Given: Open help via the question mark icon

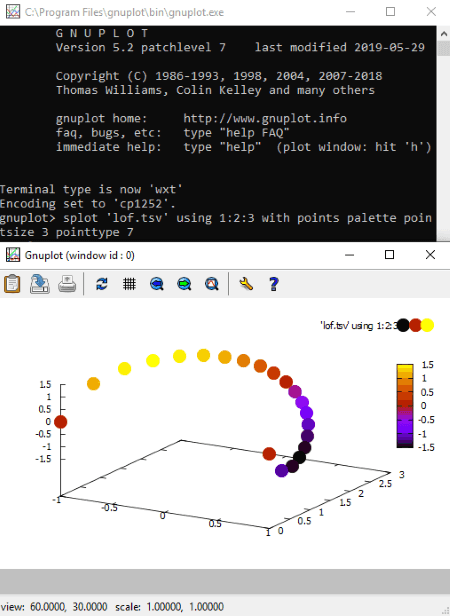Looking at the screenshot, I should click(x=274, y=284).
